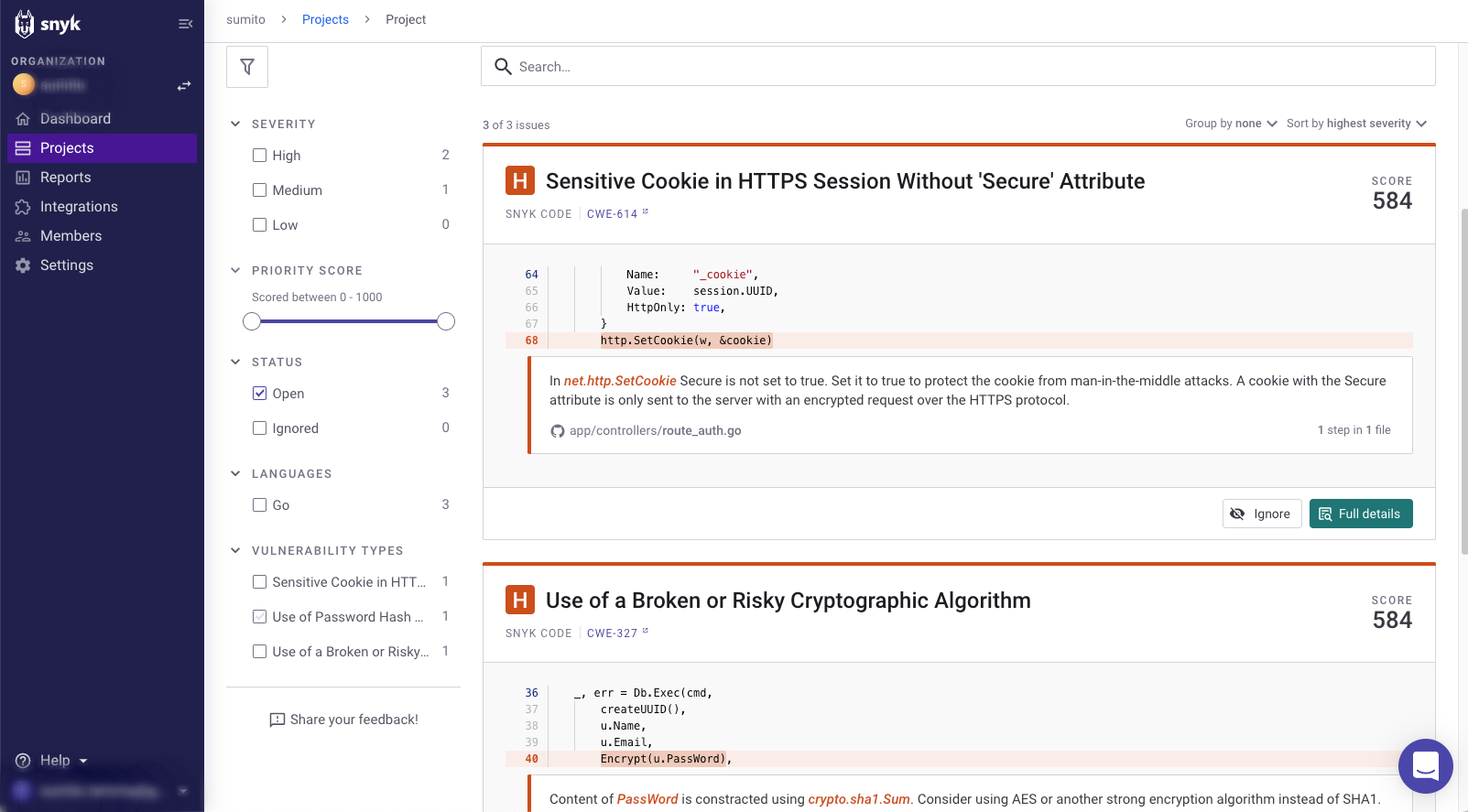Open the chat support bubble

click(x=1425, y=765)
